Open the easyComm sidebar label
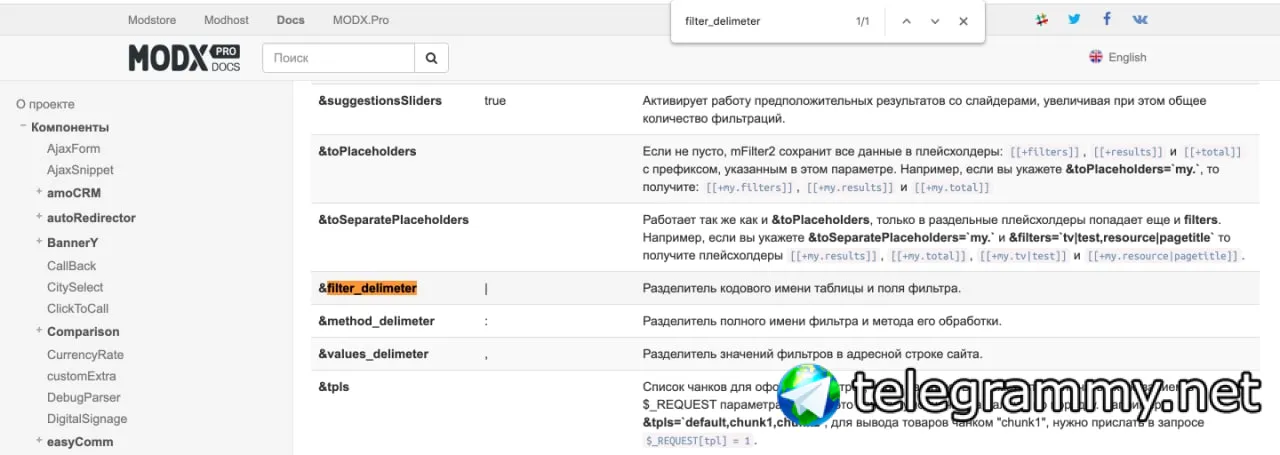 (80, 442)
